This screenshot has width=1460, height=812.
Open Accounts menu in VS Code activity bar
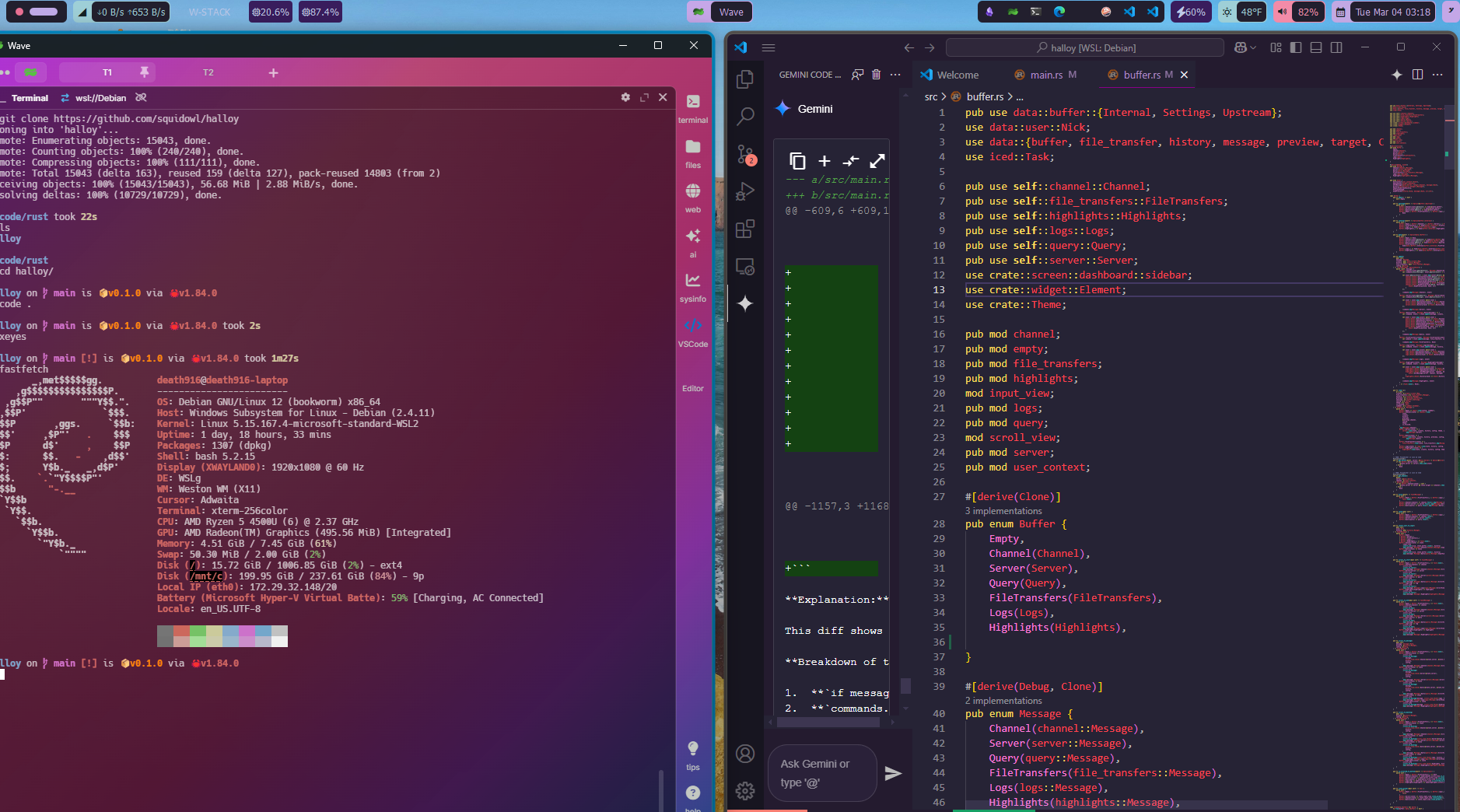pos(745,754)
